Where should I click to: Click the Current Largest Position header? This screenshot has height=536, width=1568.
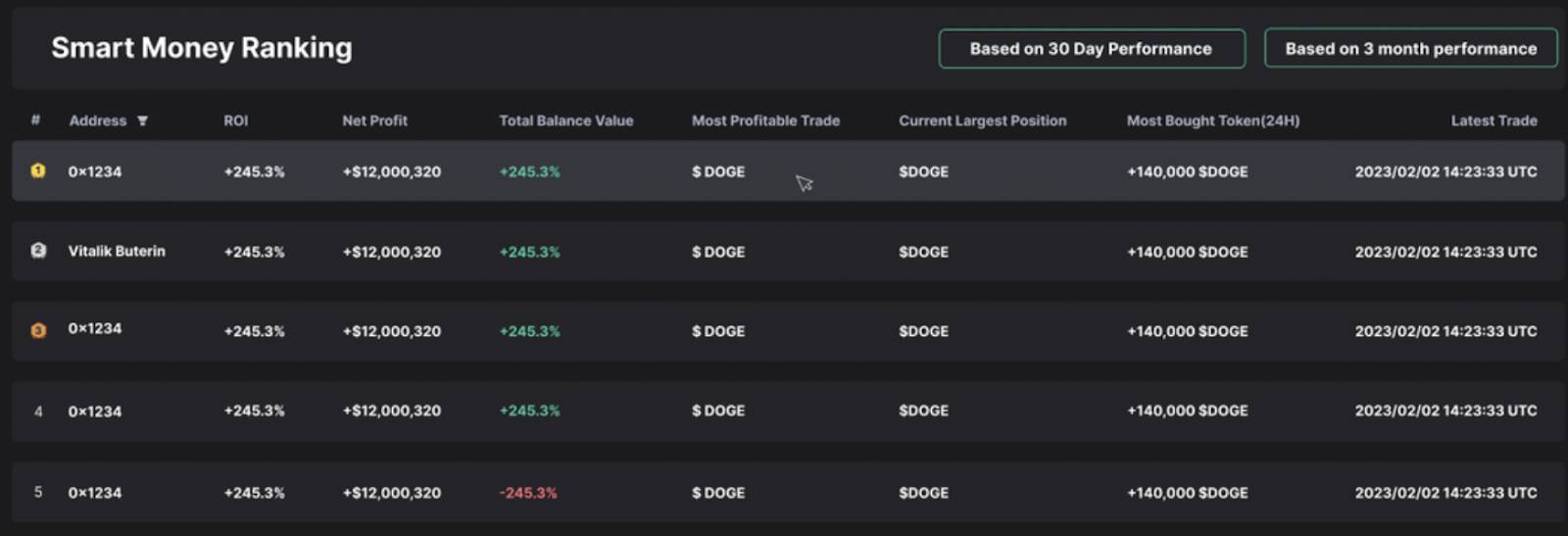coord(982,121)
